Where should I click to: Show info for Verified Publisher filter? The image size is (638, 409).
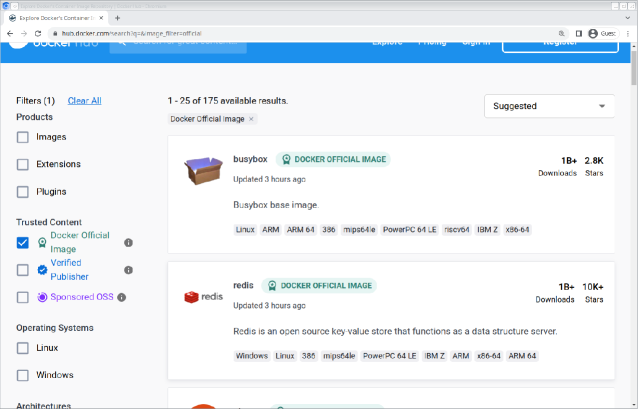128,270
